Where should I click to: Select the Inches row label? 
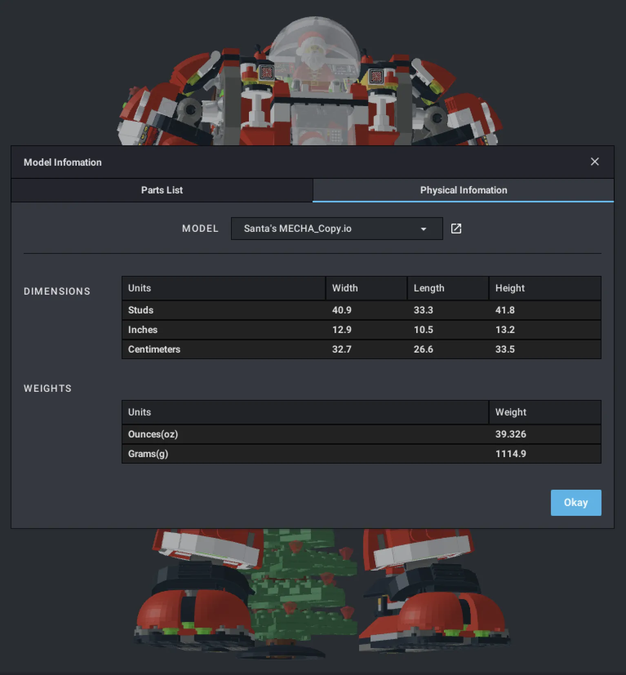[143, 330]
